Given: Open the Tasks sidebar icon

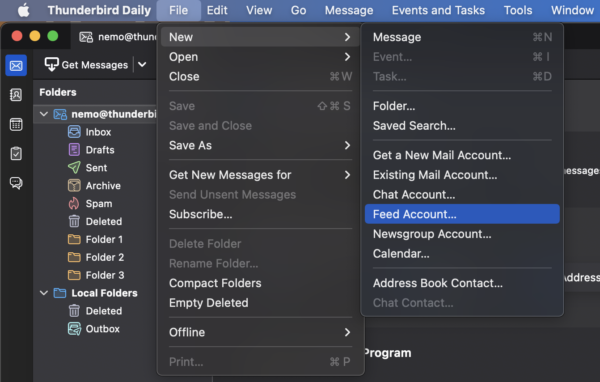Looking at the screenshot, I should coord(16,153).
